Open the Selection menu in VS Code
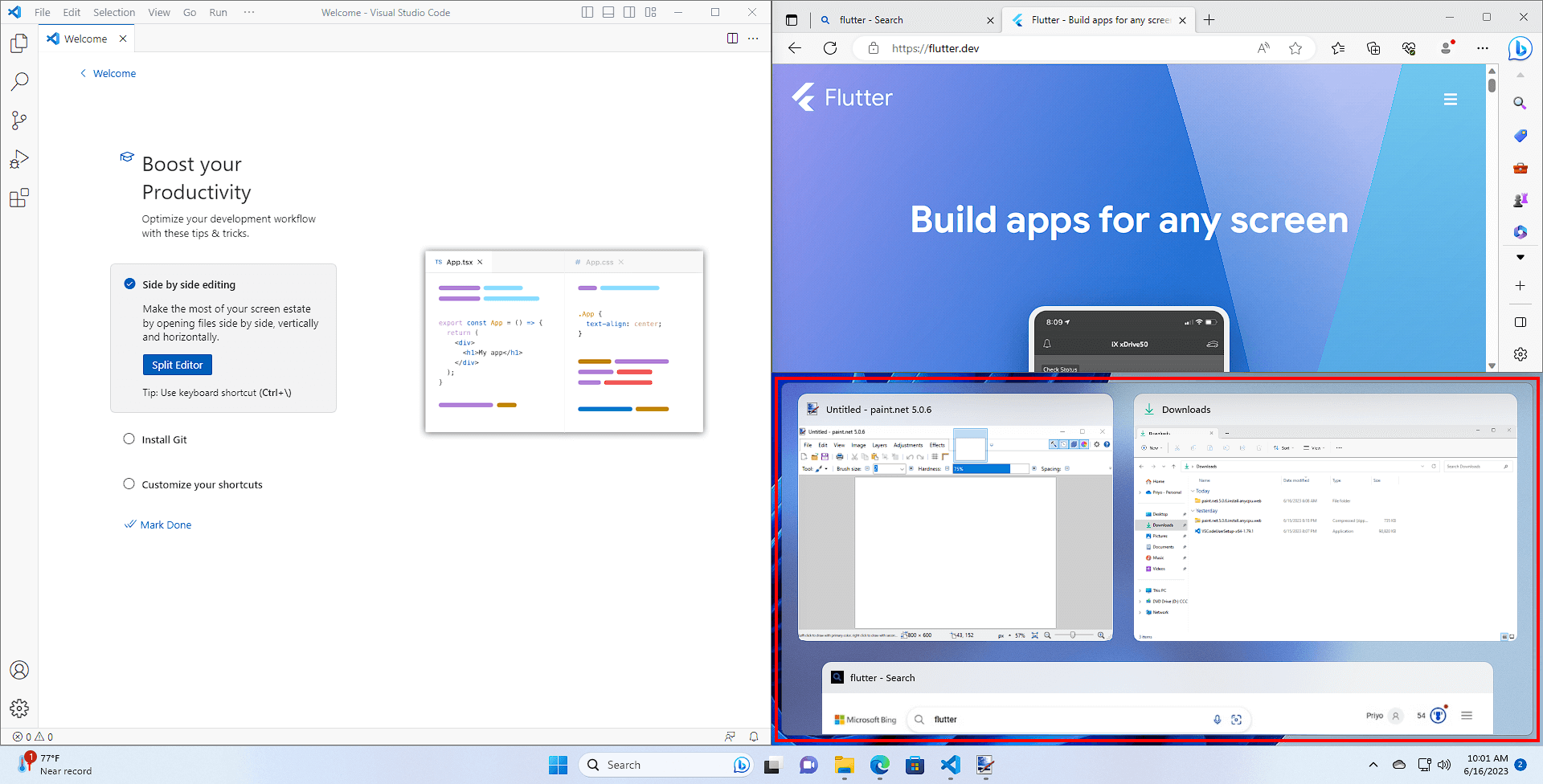The height and width of the screenshot is (784, 1543). (114, 12)
